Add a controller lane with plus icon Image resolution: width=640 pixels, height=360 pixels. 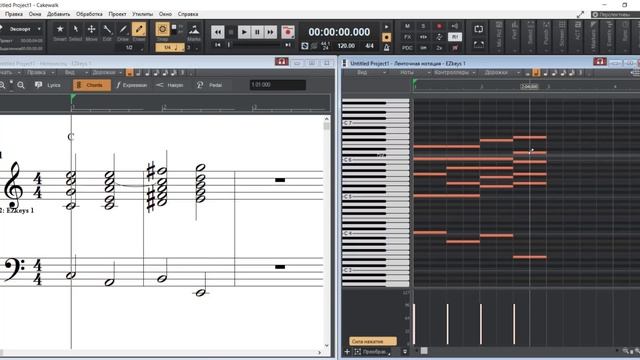click(347, 351)
